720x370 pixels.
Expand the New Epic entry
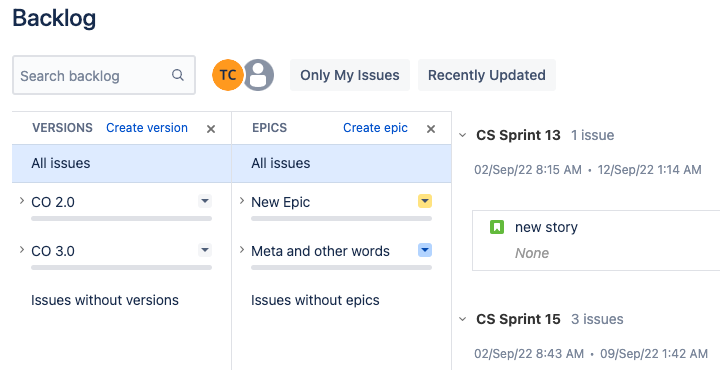[242, 201]
